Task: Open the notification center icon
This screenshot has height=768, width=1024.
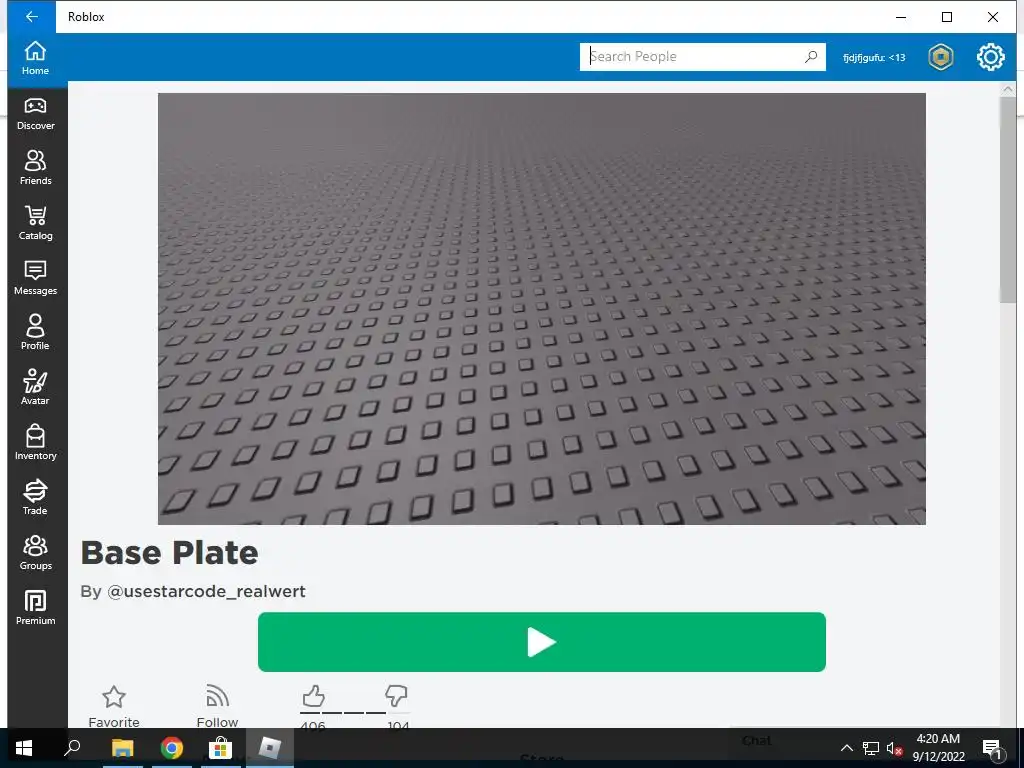Action: [x=992, y=748]
